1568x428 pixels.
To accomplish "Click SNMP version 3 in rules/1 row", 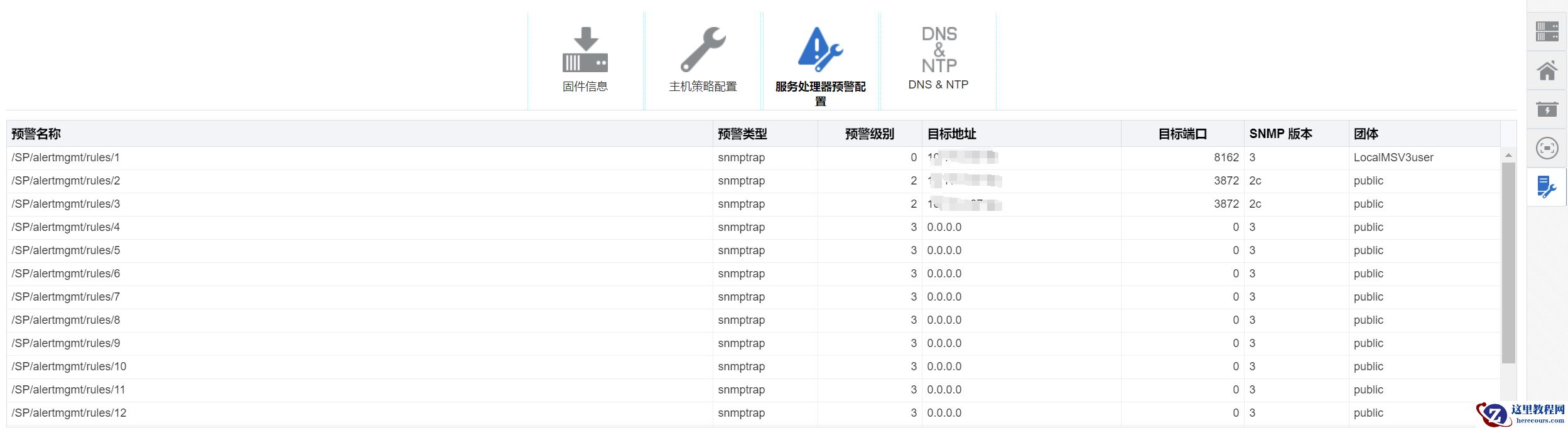I will pyautogui.click(x=1252, y=158).
